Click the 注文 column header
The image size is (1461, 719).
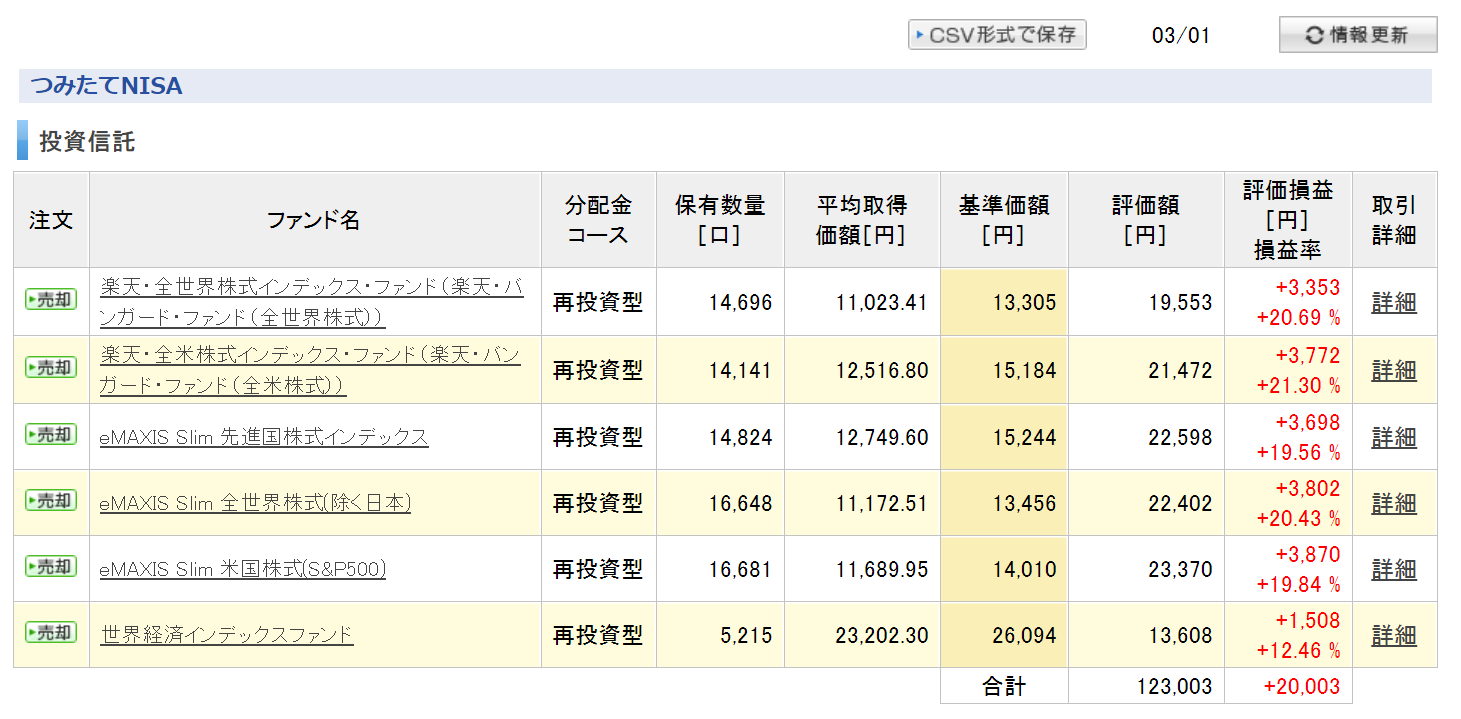[x=51, y=220]
